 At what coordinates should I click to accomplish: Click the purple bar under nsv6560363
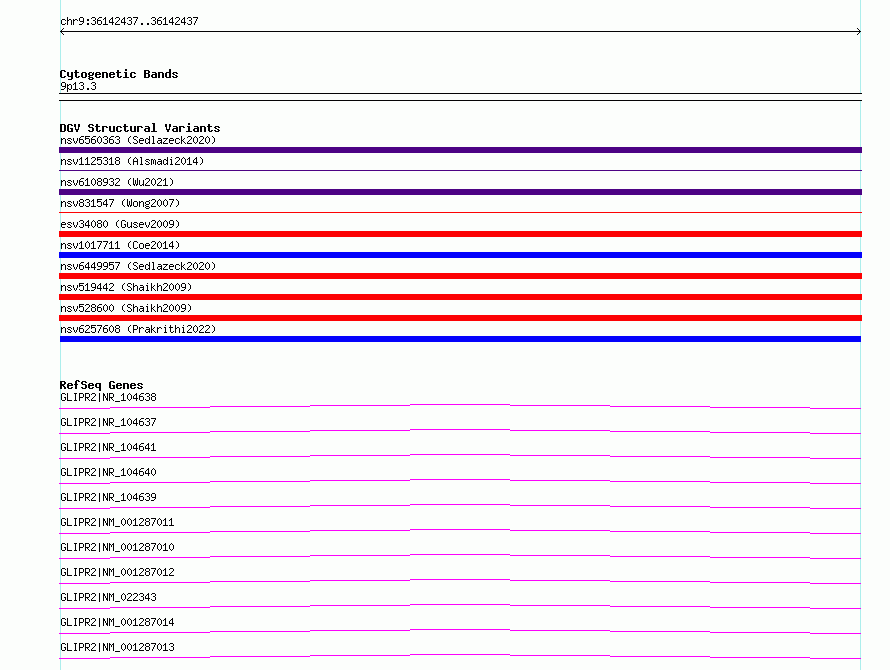click(x=460, y=150)
